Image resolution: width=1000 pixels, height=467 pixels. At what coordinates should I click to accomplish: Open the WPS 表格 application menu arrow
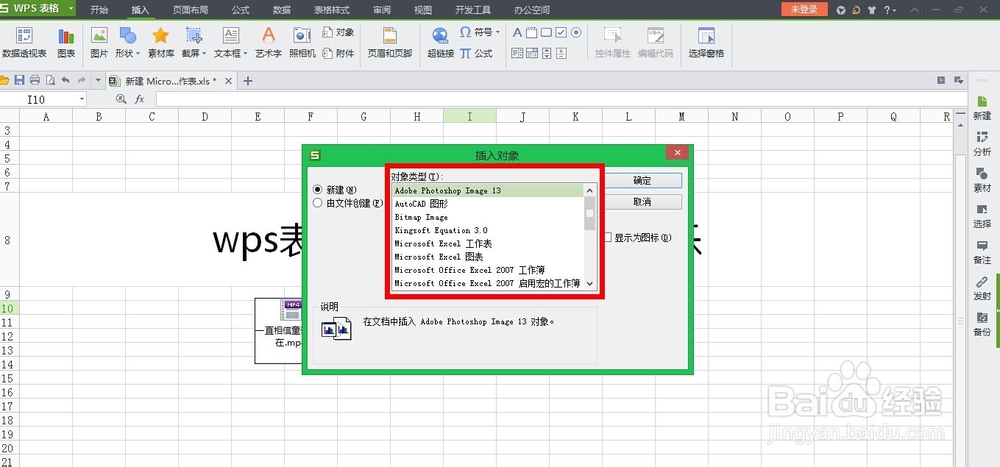point(69,10)
